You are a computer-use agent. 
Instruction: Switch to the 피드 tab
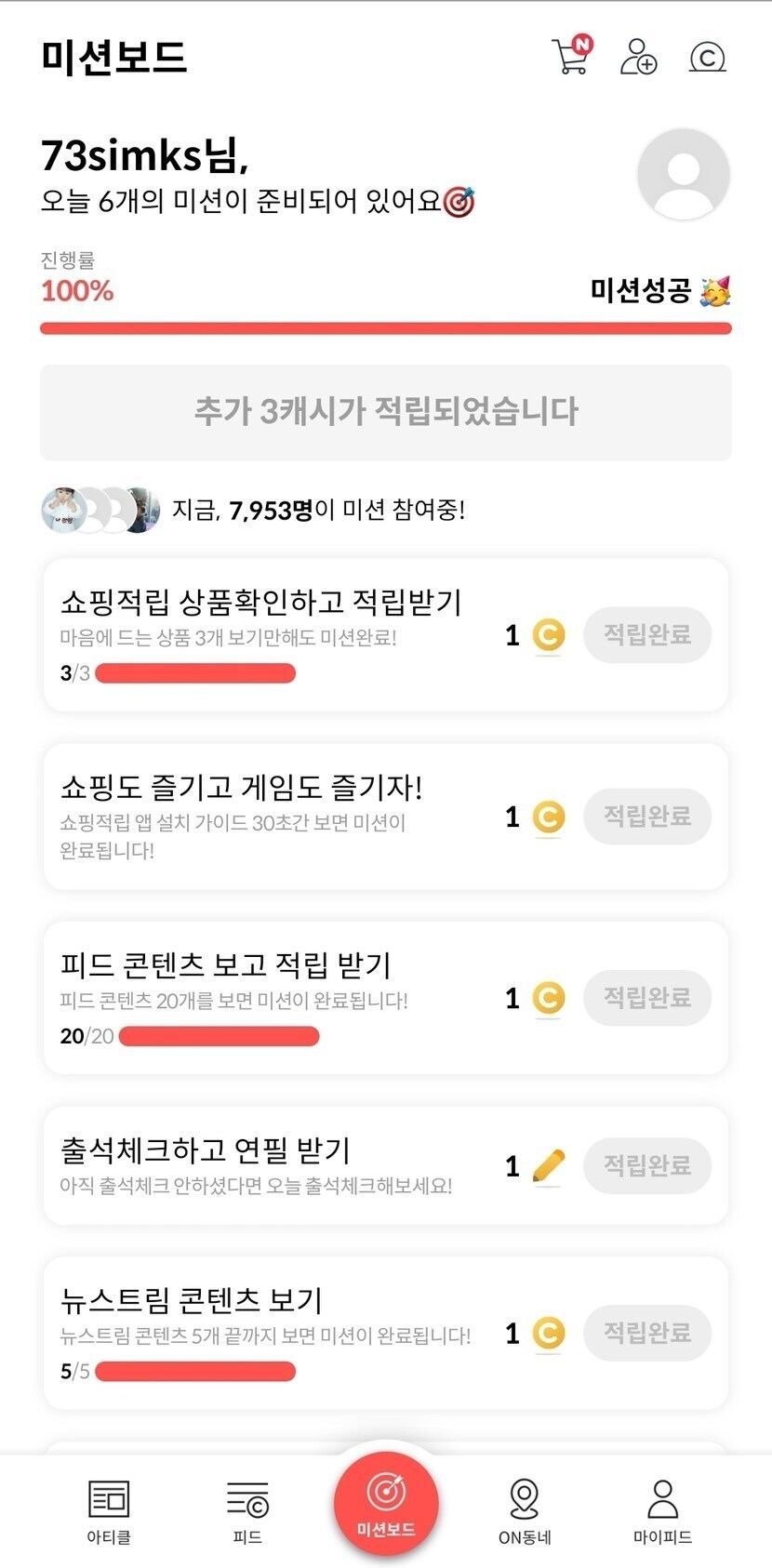(x=247, y=1510)
